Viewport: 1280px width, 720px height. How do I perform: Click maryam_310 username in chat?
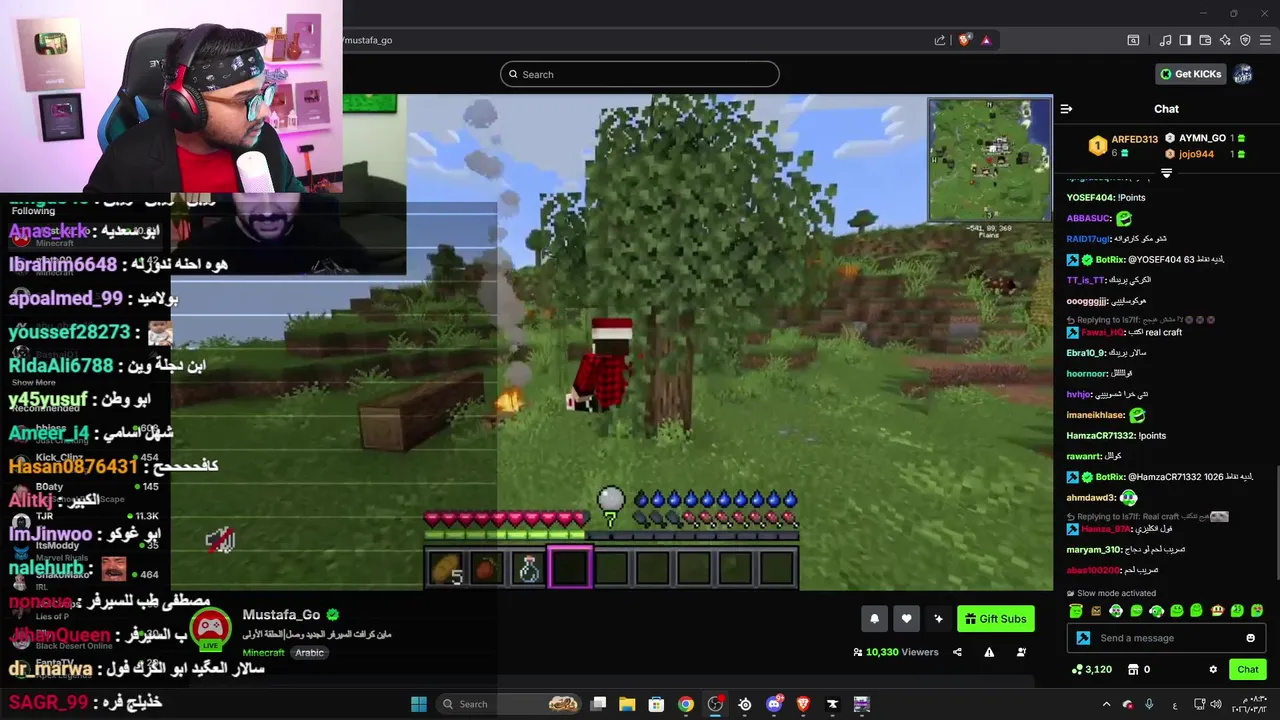[x=1093, y=549]
